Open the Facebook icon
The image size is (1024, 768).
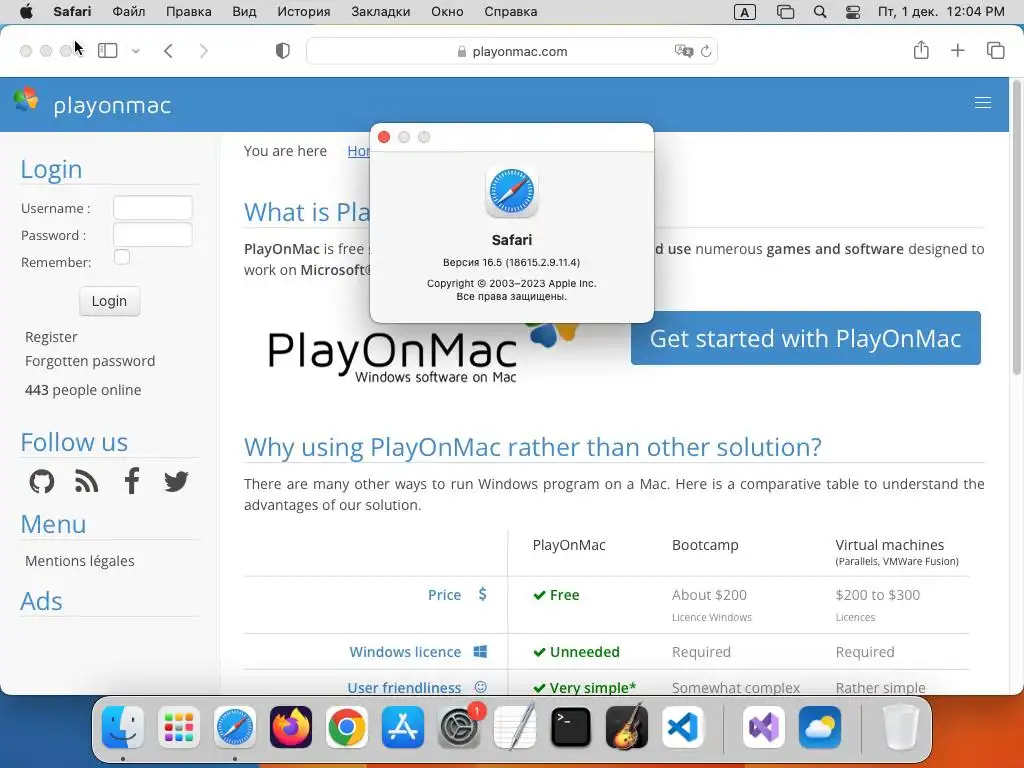pos(132,481)
